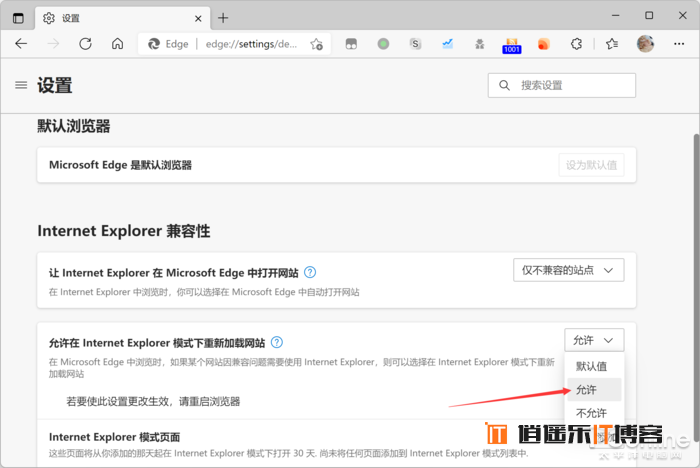Open the settings hamburger menu
This screenshot has height=468, width=700.
click(x=21, y=85)
